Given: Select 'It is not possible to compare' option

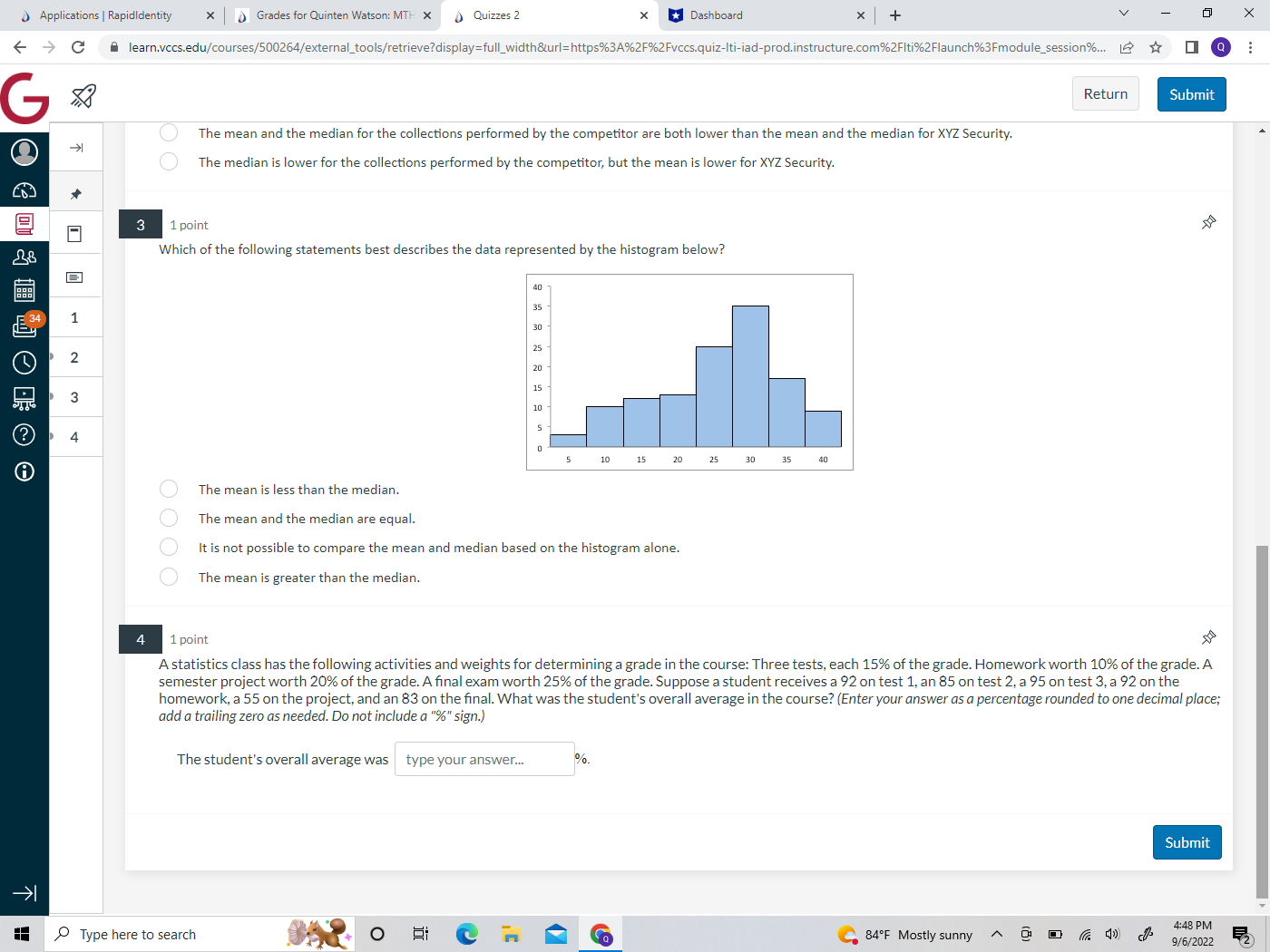Looking at the screenshot, I should (x=169, y=547).
